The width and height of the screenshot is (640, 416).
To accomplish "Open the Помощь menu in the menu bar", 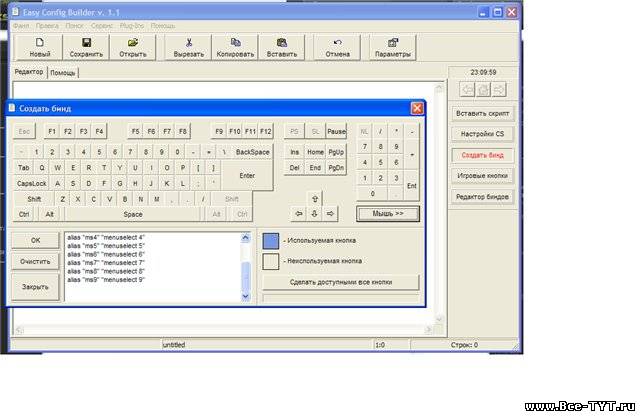I will pyautogui.click(x=163, y=26).
